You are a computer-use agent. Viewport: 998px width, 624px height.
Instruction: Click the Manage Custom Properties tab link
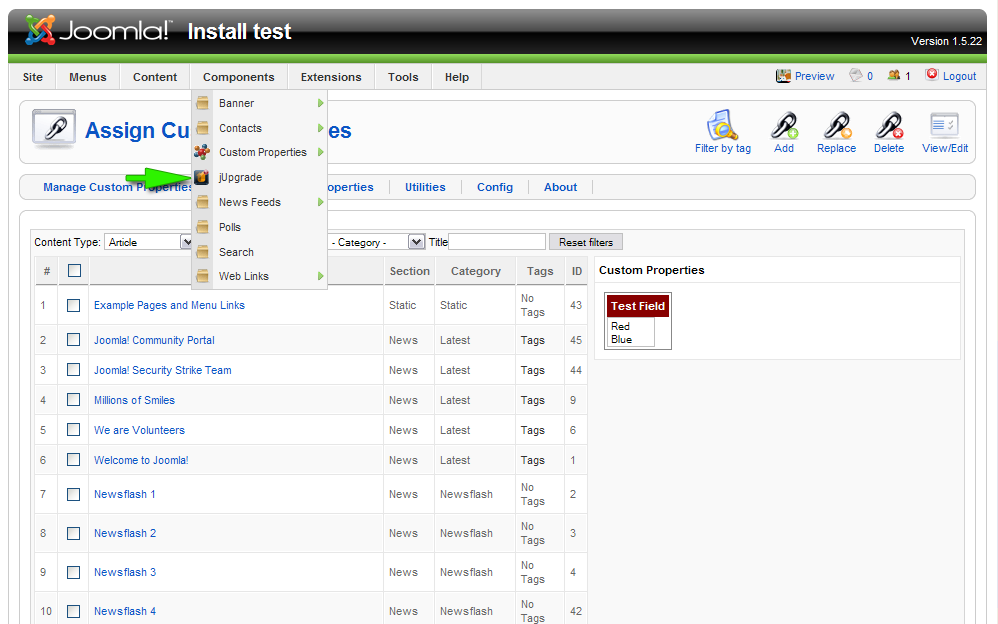(117, 187)
